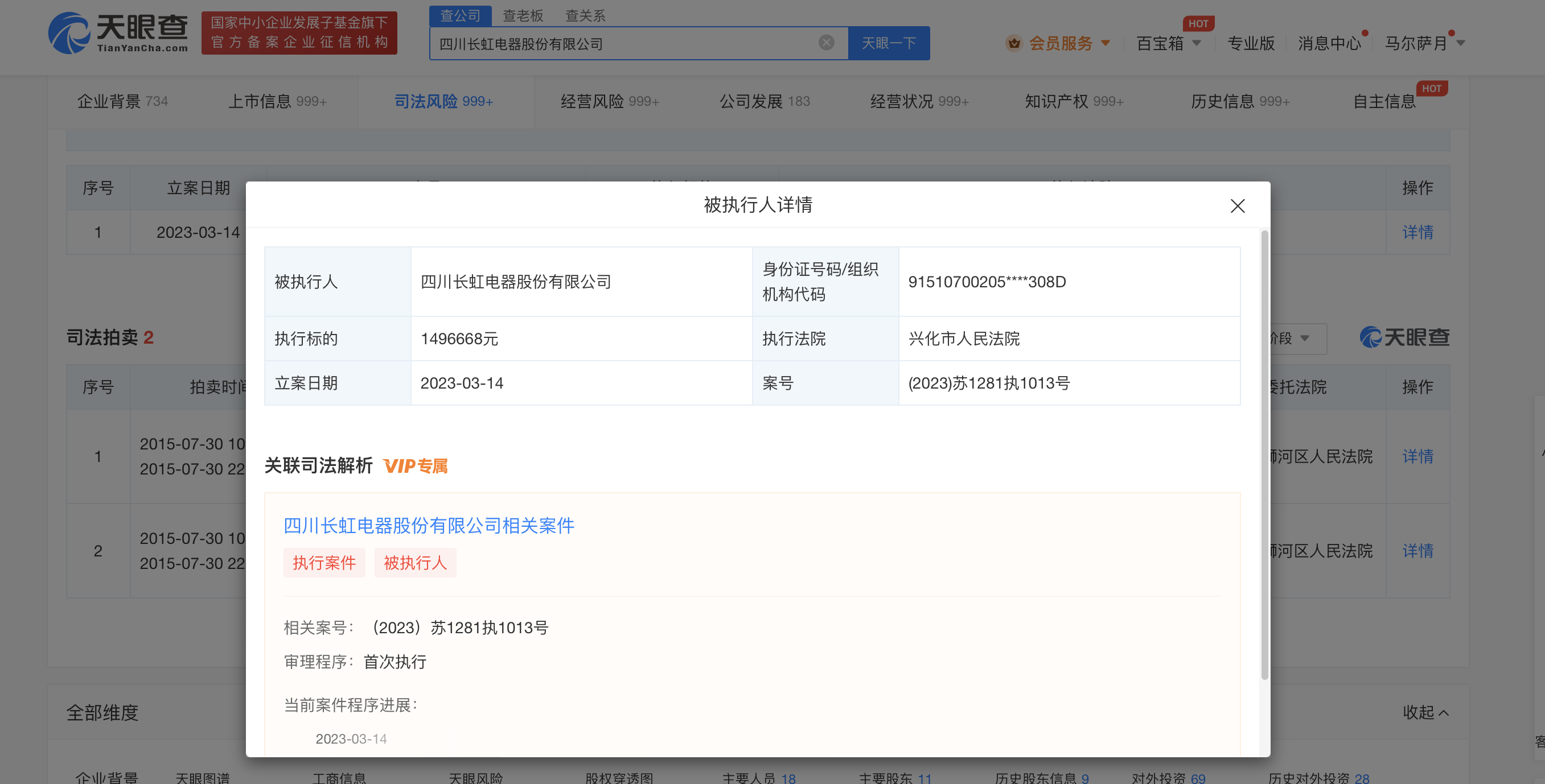The image size is (1545, 784).
Task: Clear the search box using the X icon
Action: (827, 42)
